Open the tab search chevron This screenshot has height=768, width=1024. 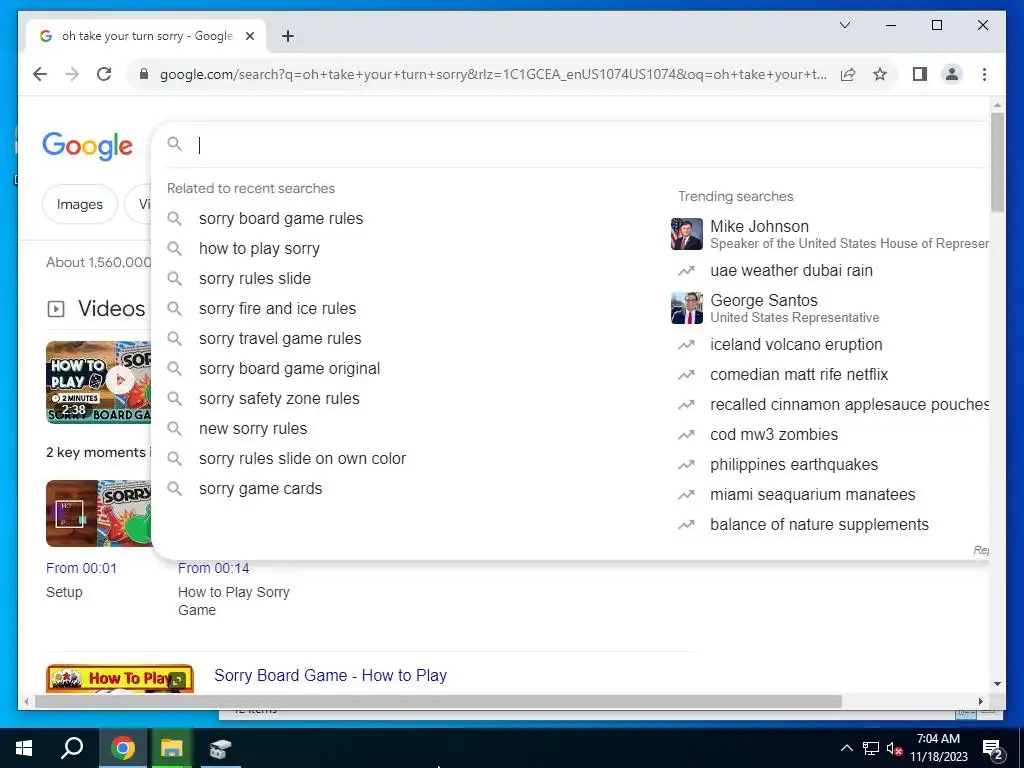844,25
